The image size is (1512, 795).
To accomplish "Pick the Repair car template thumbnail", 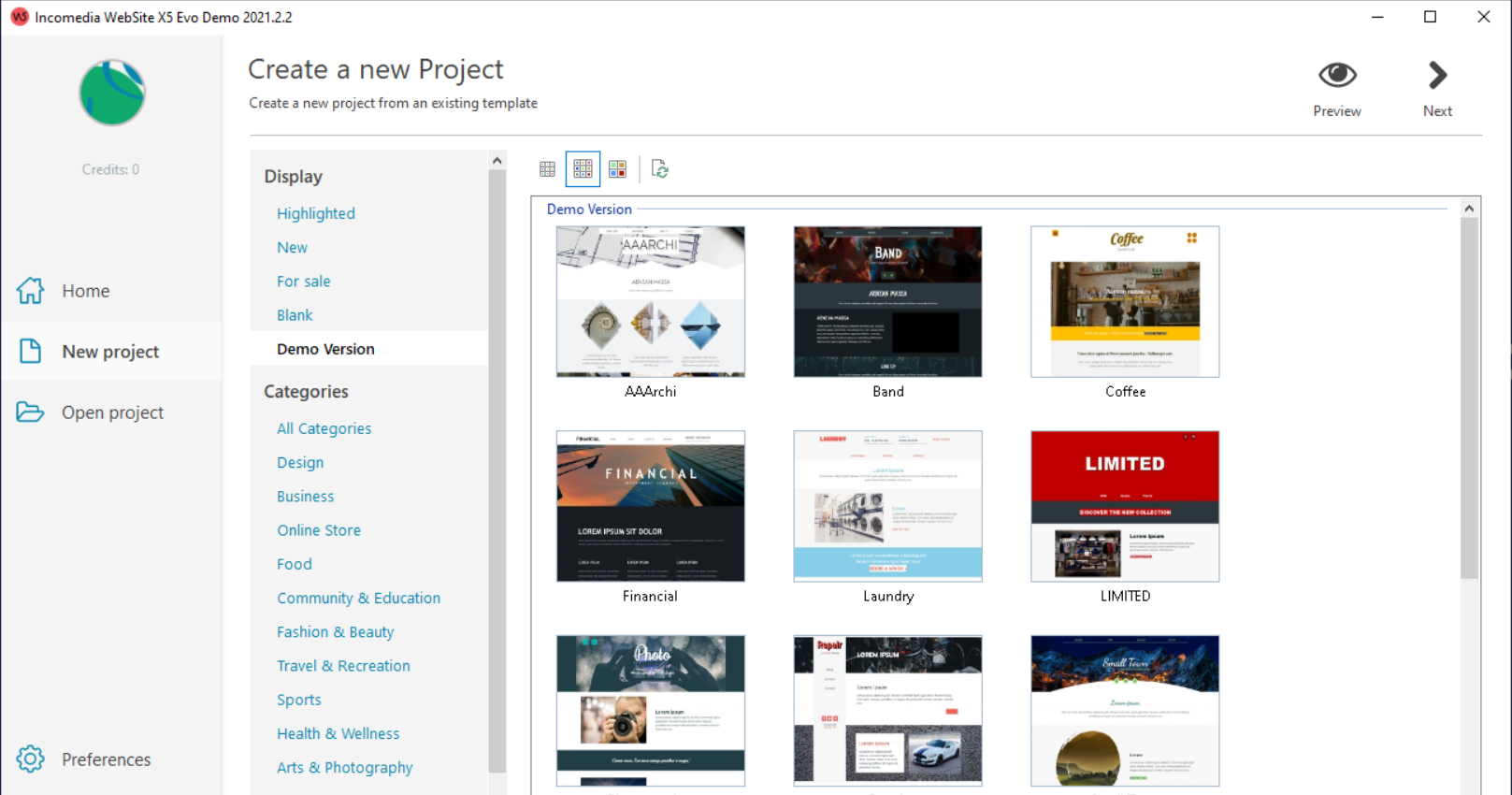I will (x=888, y=711).
